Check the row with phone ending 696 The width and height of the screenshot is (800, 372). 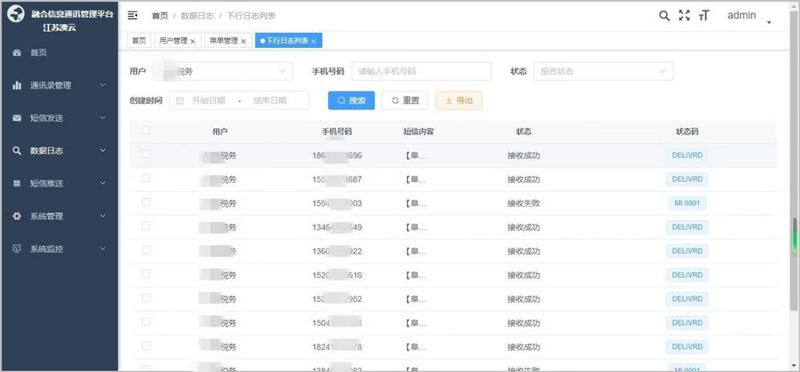coord(146,154)
